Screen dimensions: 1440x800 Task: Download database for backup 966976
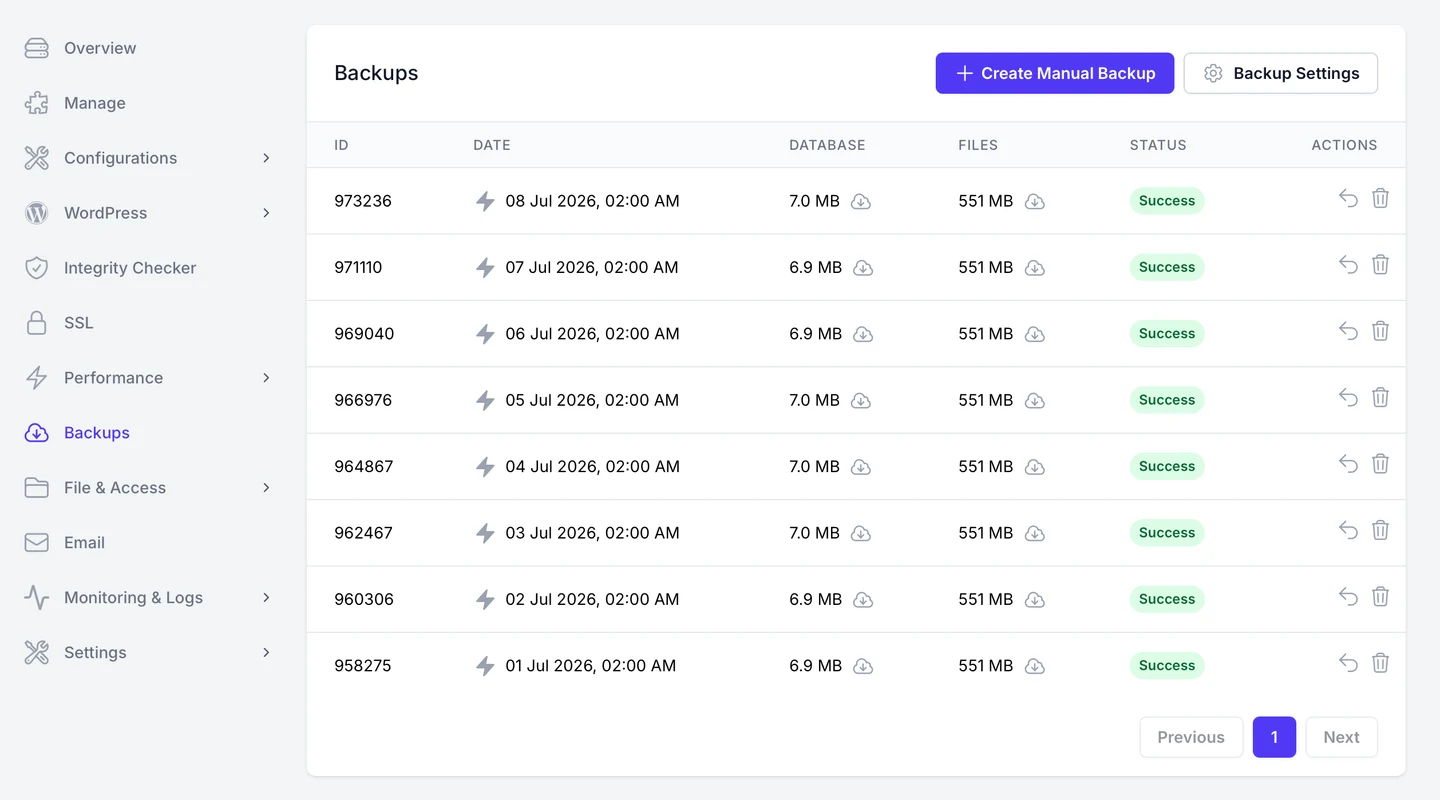click(x=860, y=400)
